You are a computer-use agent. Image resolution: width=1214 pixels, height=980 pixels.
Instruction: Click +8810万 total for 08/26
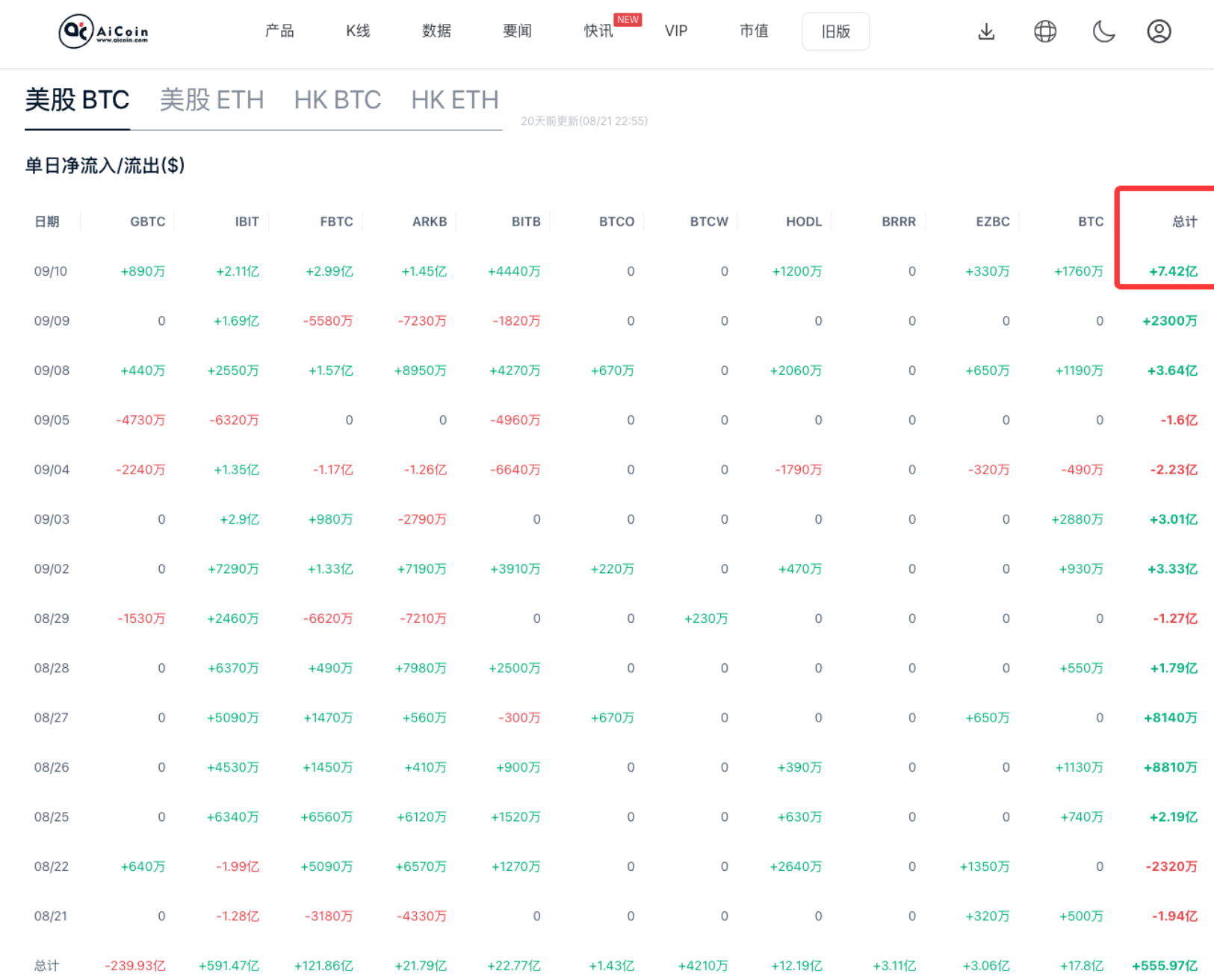[x=1170, y=767]
